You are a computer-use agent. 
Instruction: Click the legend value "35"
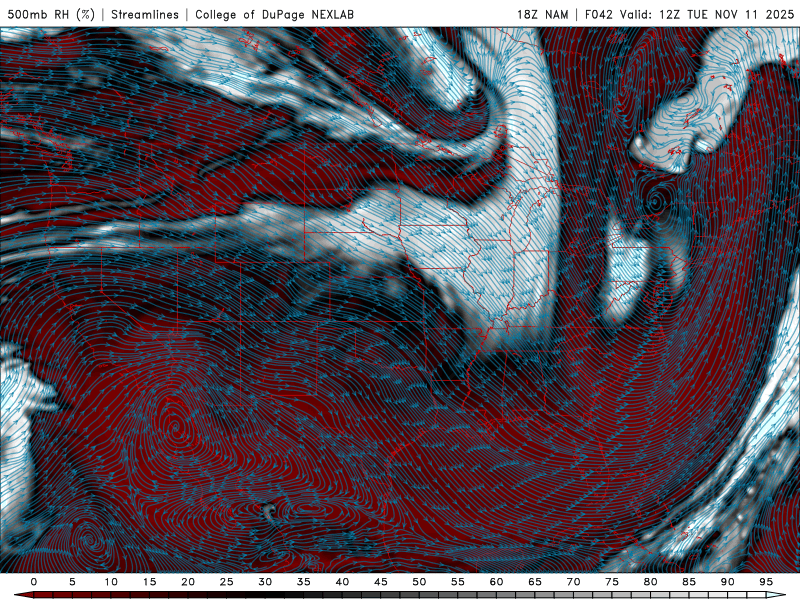coord(304,582)
